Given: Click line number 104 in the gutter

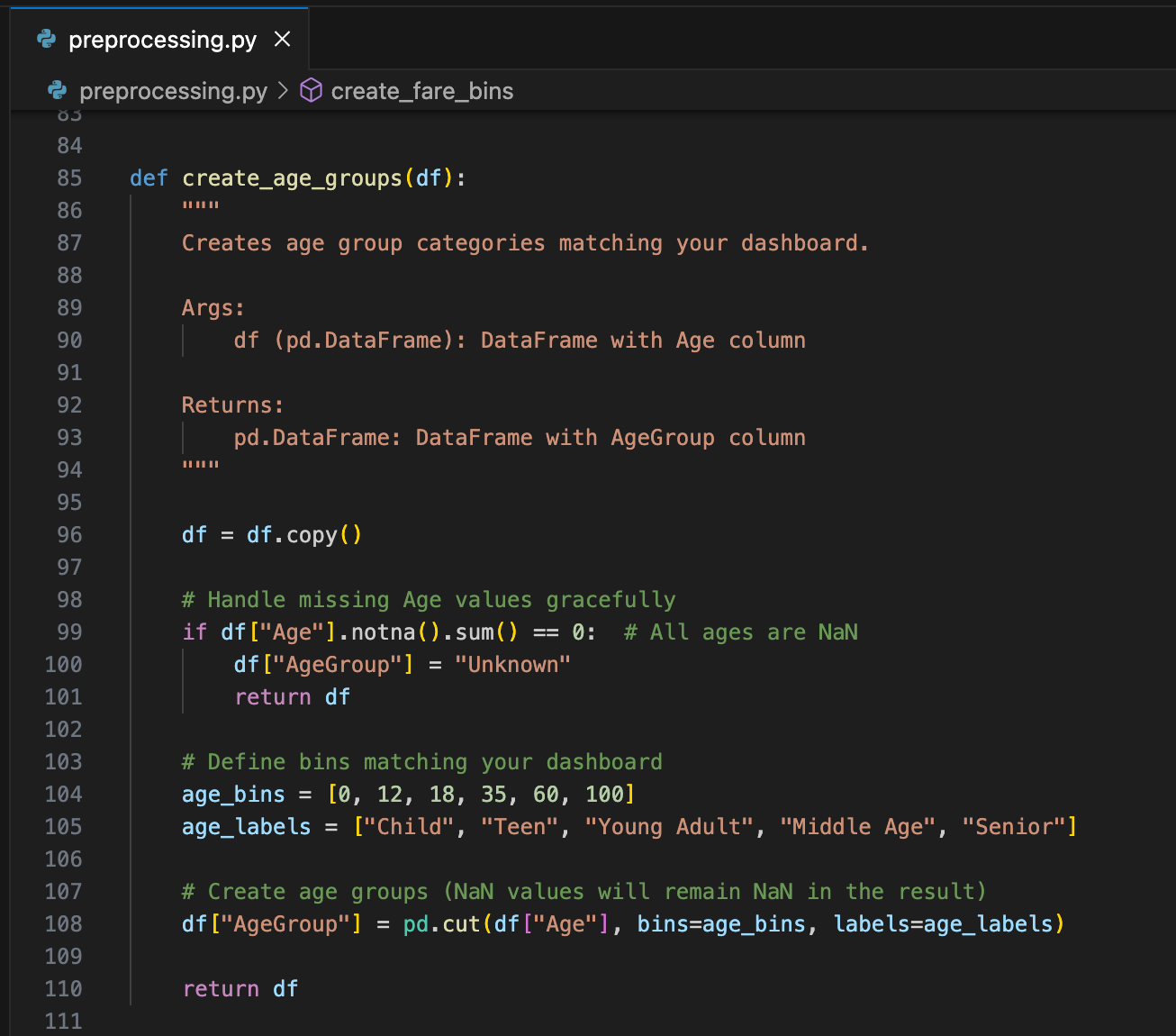Looking at the screenshot, I should 64,795.
